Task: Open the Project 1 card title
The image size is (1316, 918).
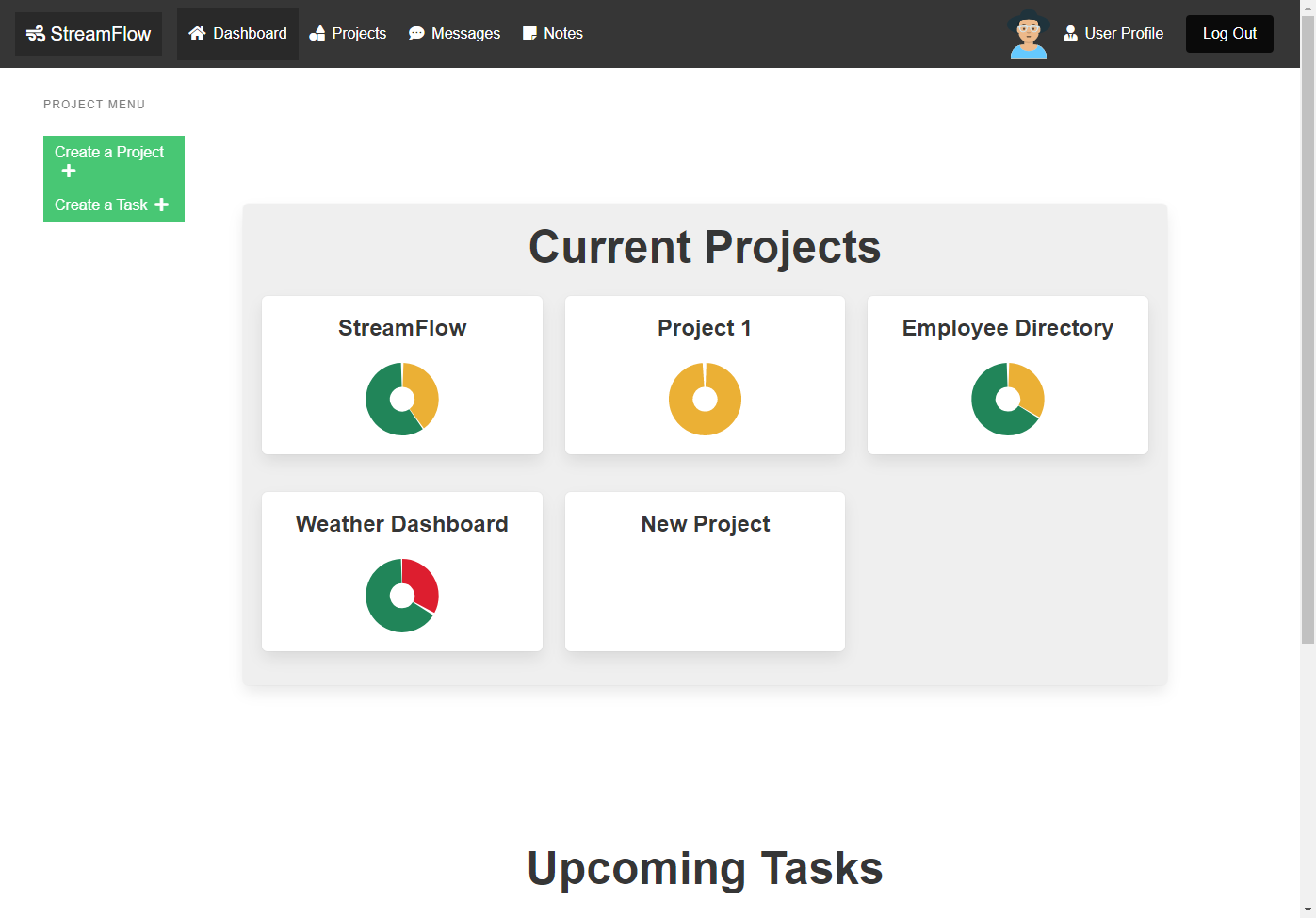Action: point(705,328)
